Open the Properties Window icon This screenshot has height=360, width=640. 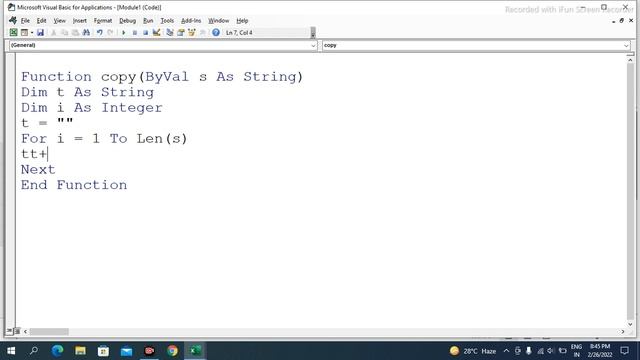click(181, 32)
